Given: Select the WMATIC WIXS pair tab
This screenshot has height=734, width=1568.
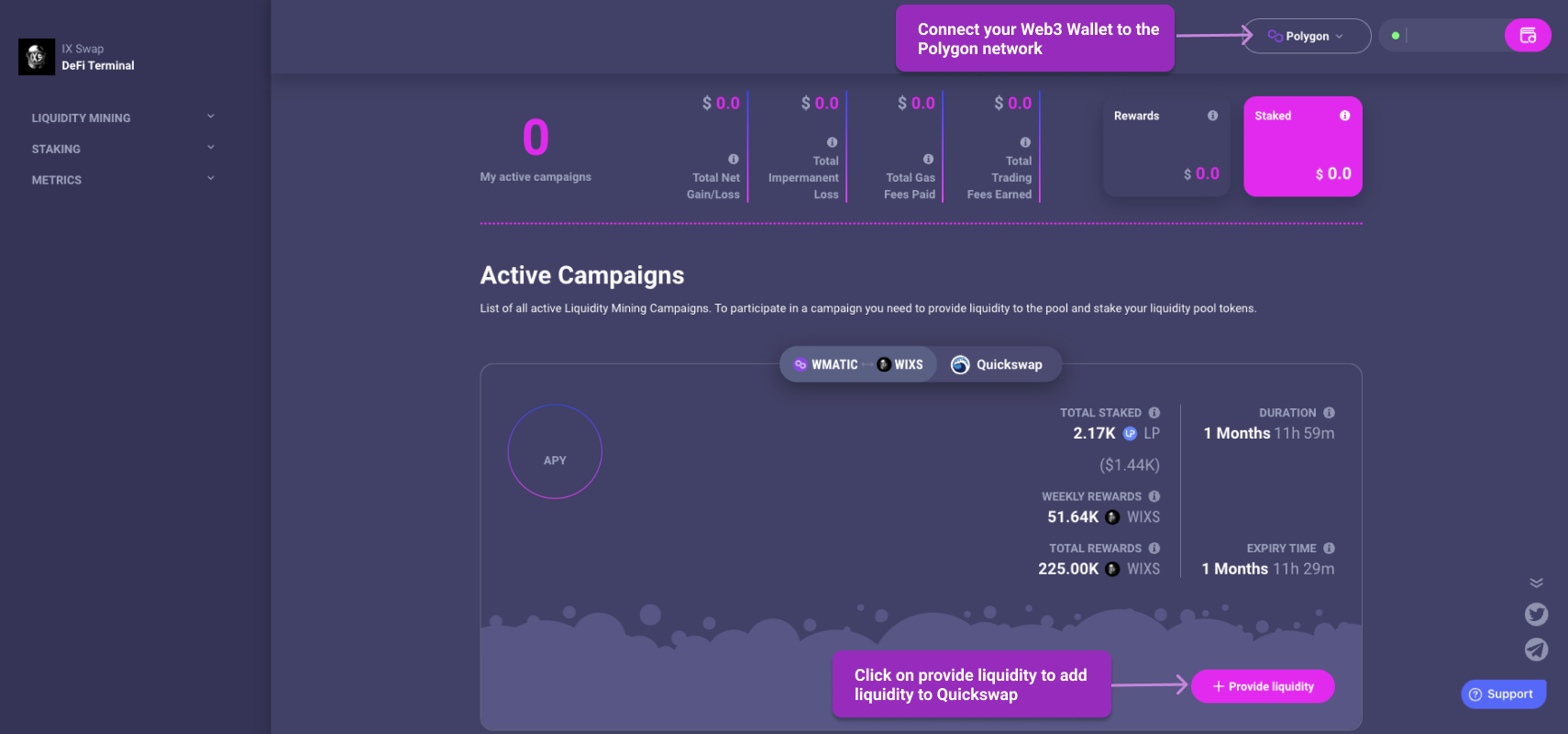Looking at the screenshot, I should [858, 364].
